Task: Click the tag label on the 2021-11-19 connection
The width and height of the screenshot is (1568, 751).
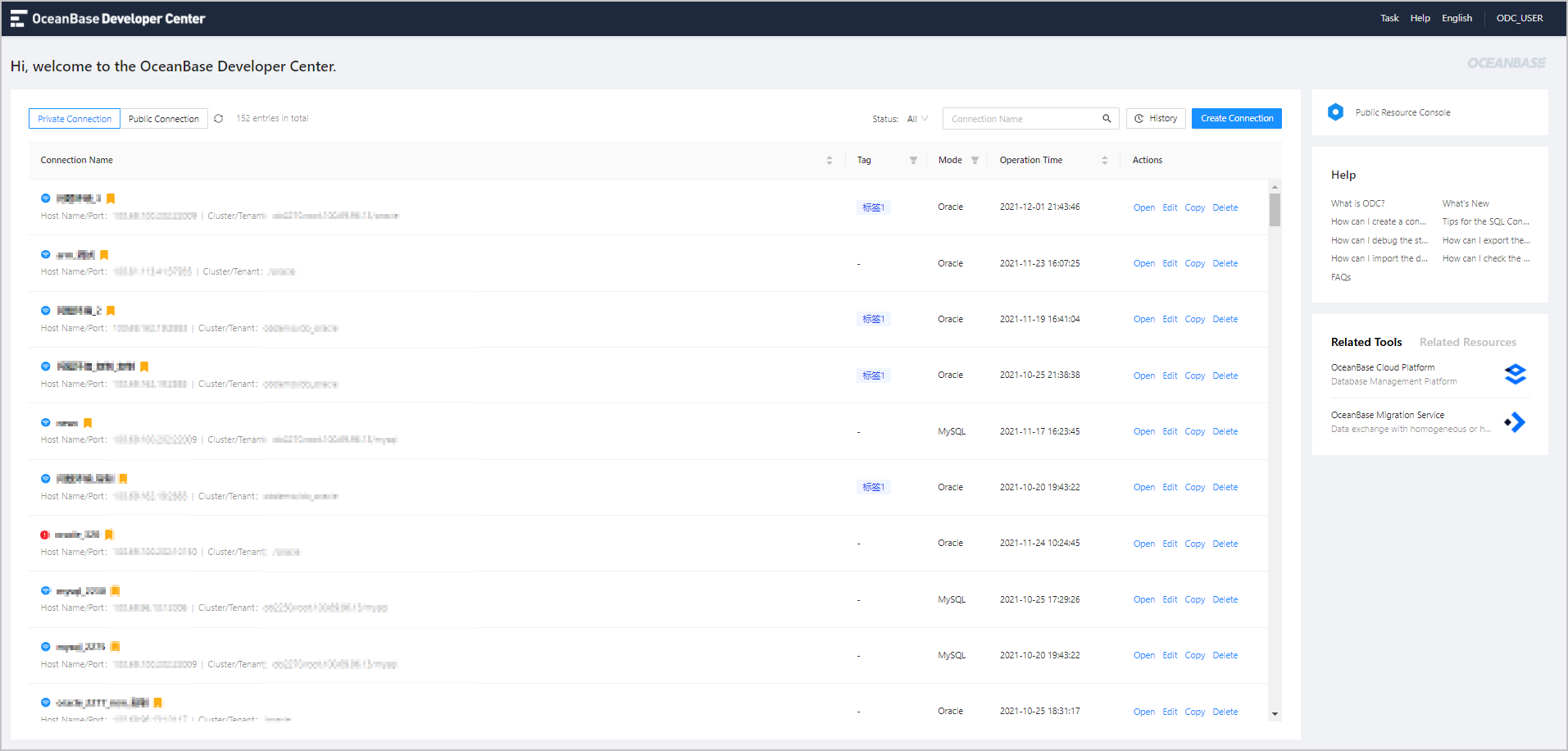Action: coord(874,319)
